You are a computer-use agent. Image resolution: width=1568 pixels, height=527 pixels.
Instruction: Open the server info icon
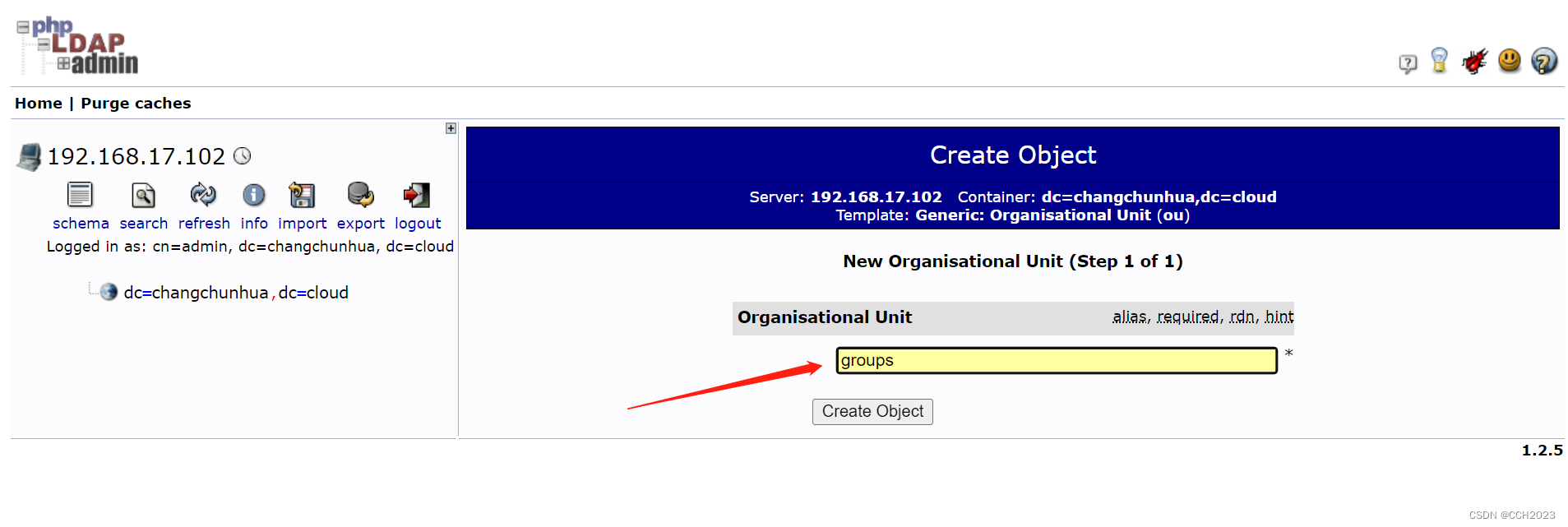point(253,196)
